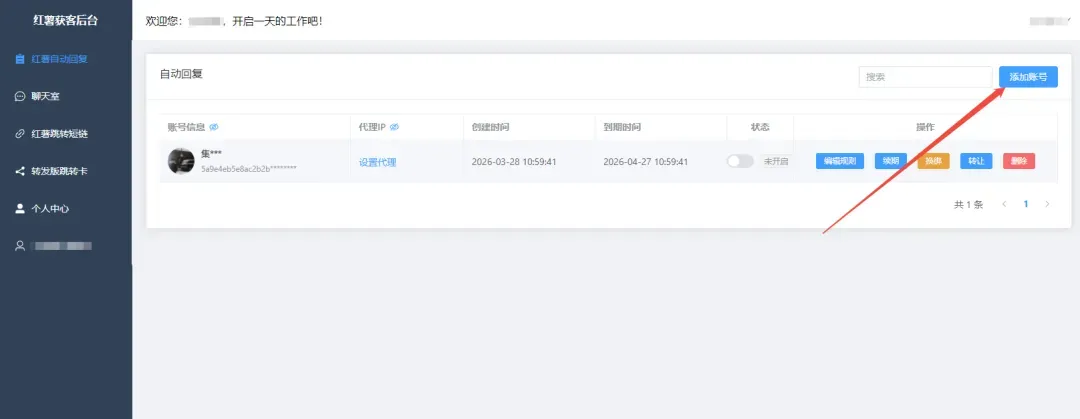Go to the next page arrow

1048,204
